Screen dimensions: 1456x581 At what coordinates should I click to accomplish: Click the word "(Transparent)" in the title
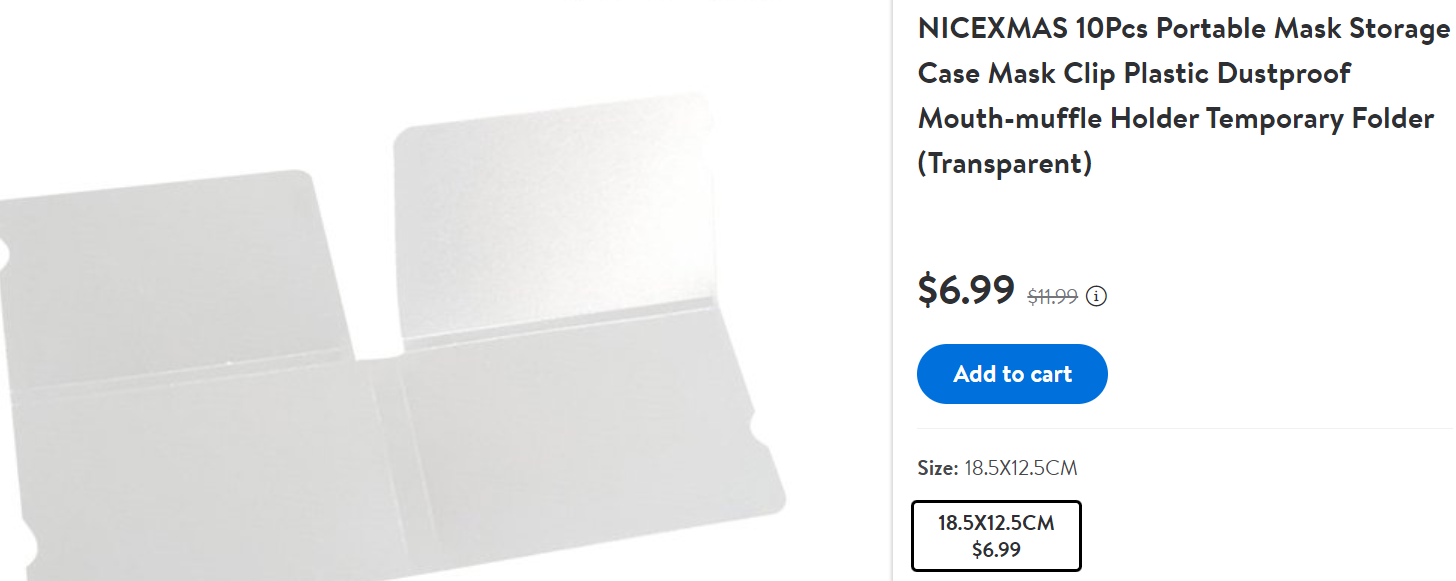point(1004,163)
